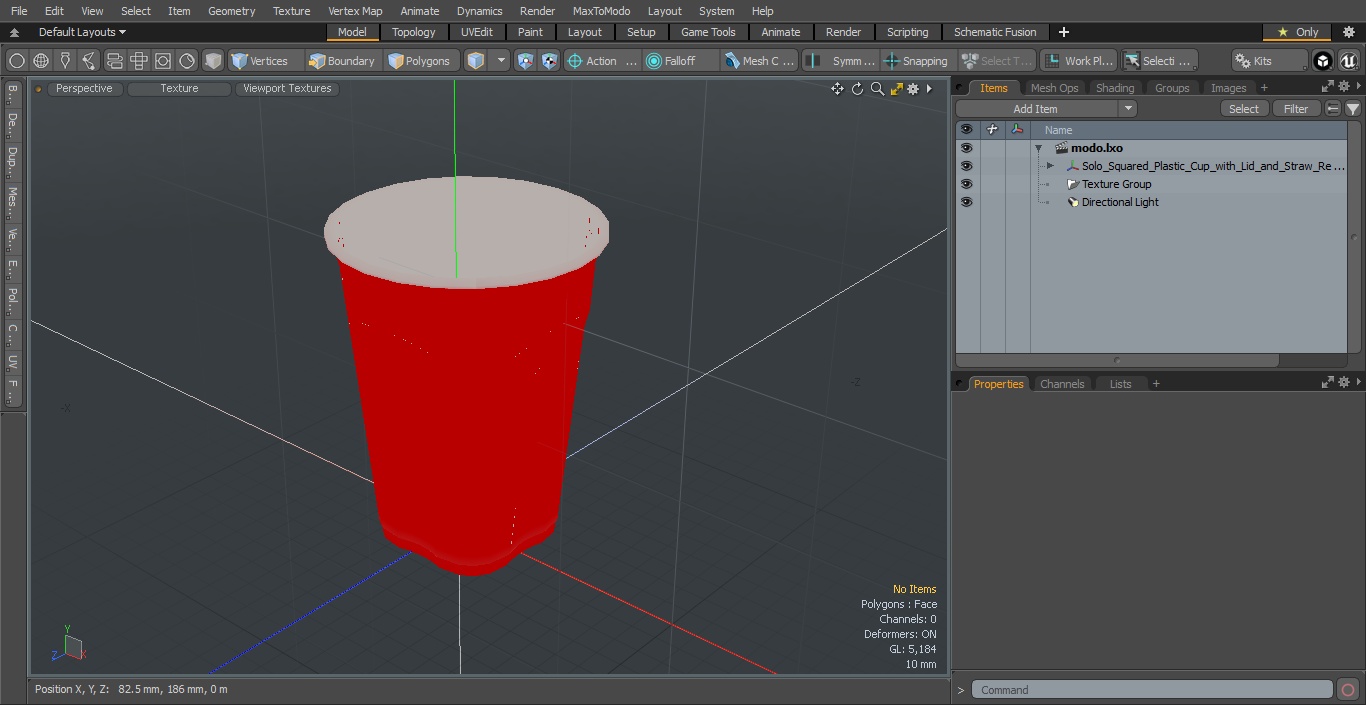Open the Vertex Map menu
The height and width of the screenshot is (705, 1366).
(355, 11)
